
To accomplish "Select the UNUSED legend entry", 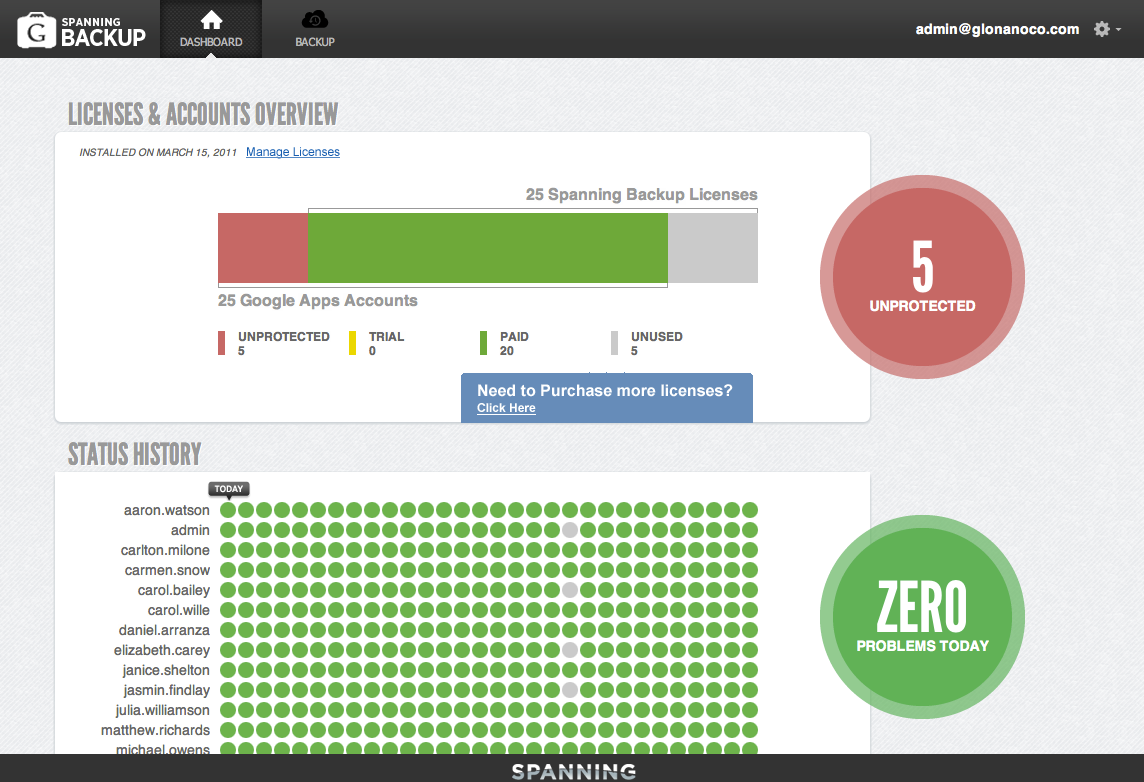I will [x=646, y=343].
